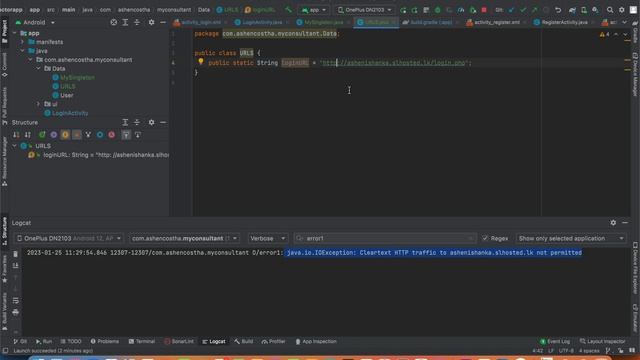This screenshot has height=360, width=640.
Task: Open Show only selected application dropdown
Action: click(571, 238)
